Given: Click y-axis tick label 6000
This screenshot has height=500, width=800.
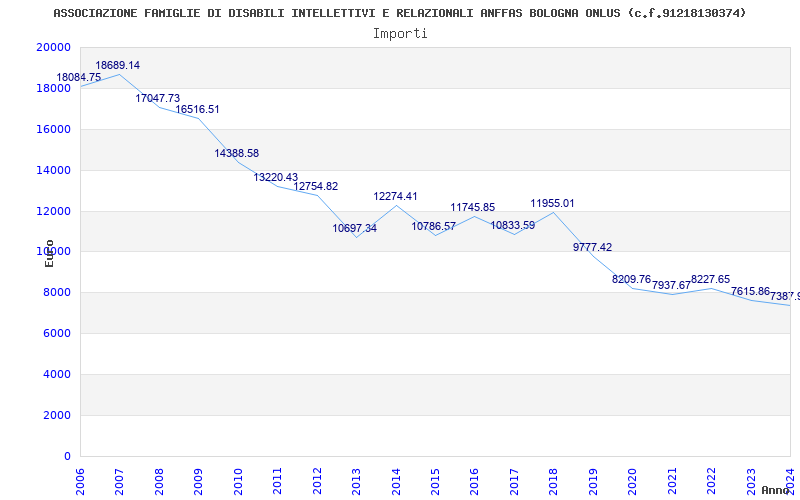Looking at the screenshot, I should tap(57, 333).
